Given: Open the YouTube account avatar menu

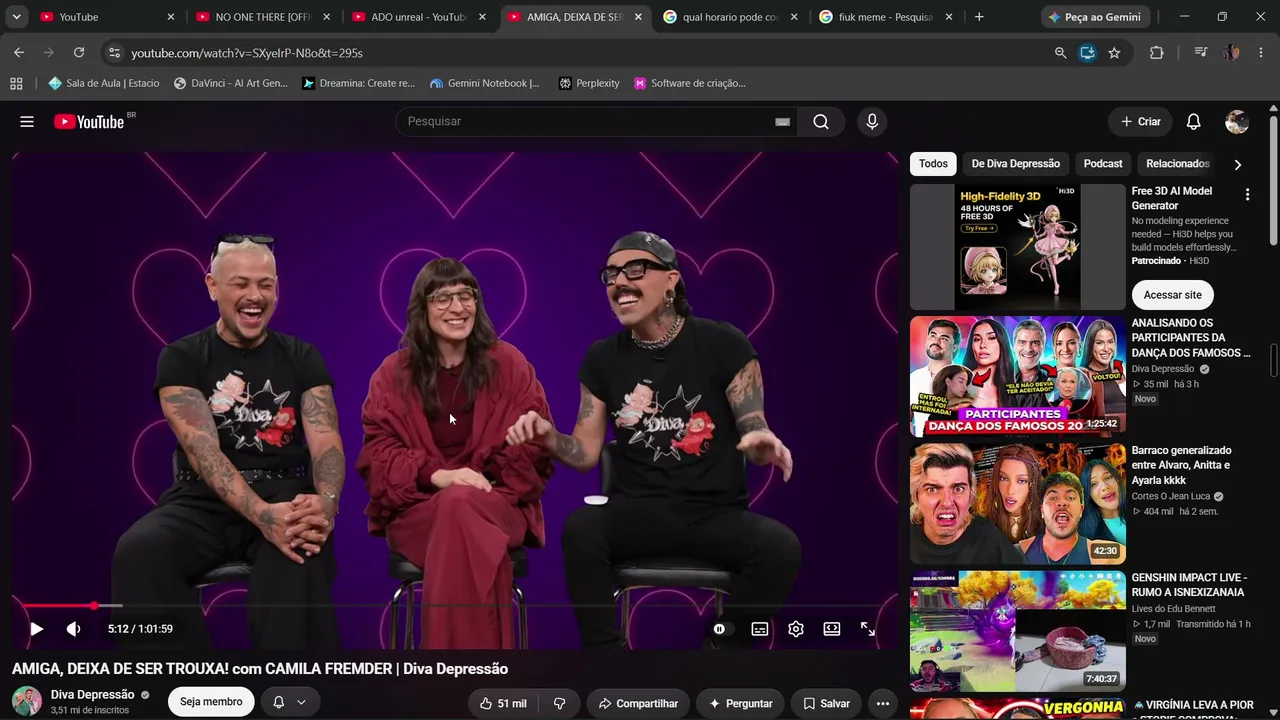Looking at the screenshot, I should (x=1237, y=122).
